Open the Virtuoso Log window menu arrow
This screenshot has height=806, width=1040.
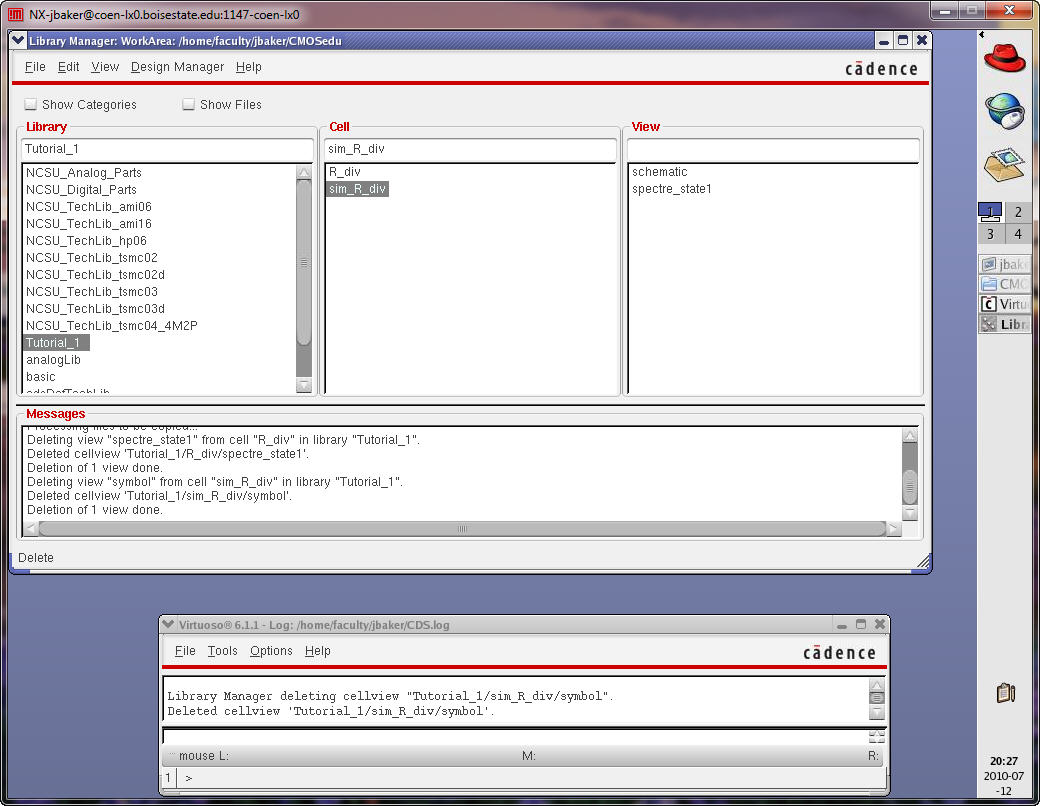coord(168,625)
